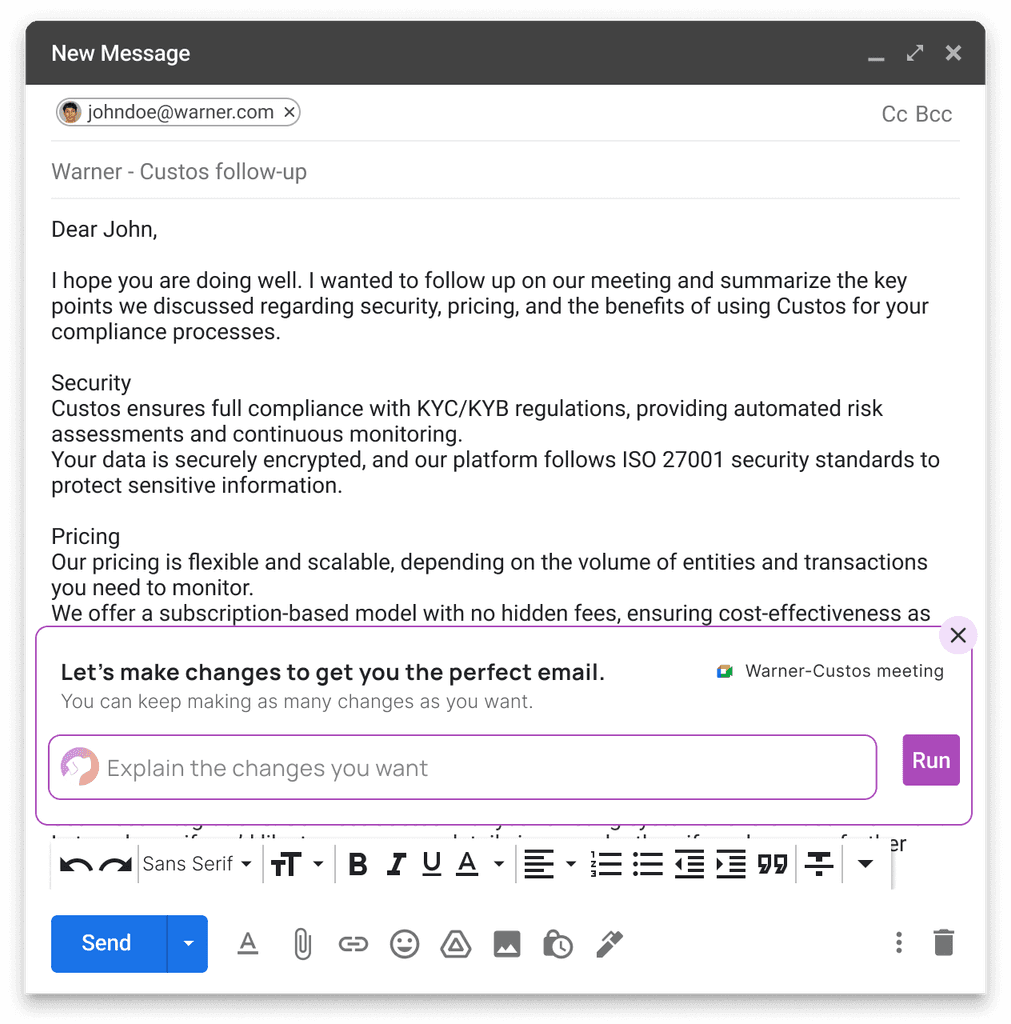
Task: Open the emoji picker
Action: (404, 944)
